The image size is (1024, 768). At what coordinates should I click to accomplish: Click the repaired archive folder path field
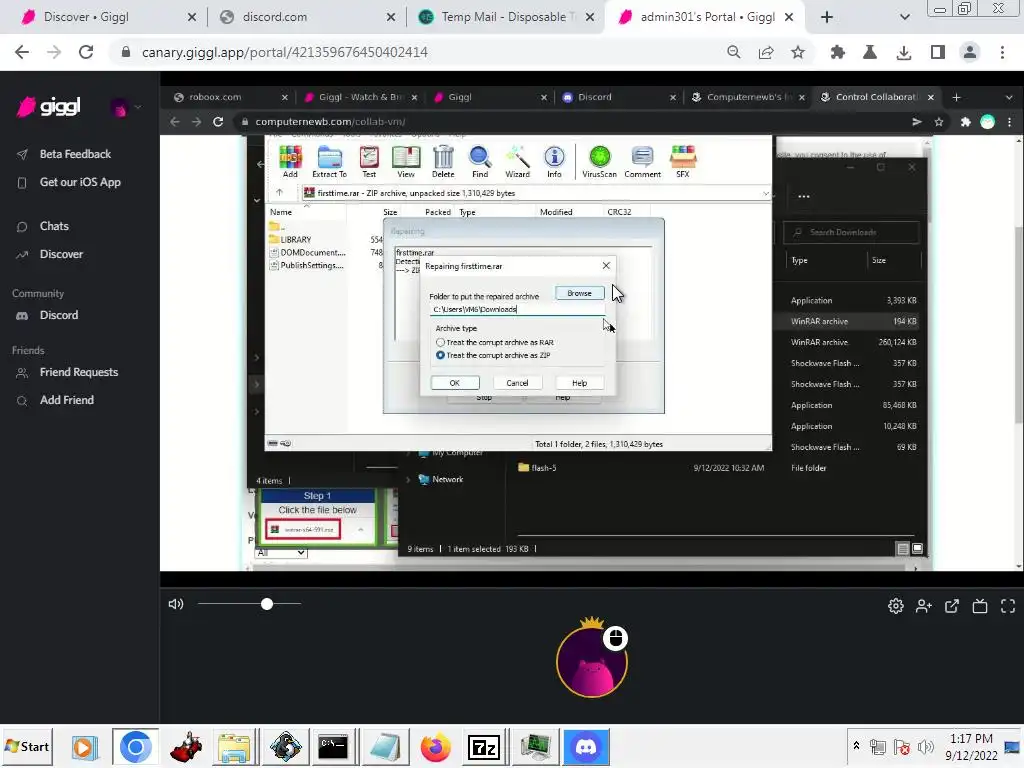coord(517,310)
